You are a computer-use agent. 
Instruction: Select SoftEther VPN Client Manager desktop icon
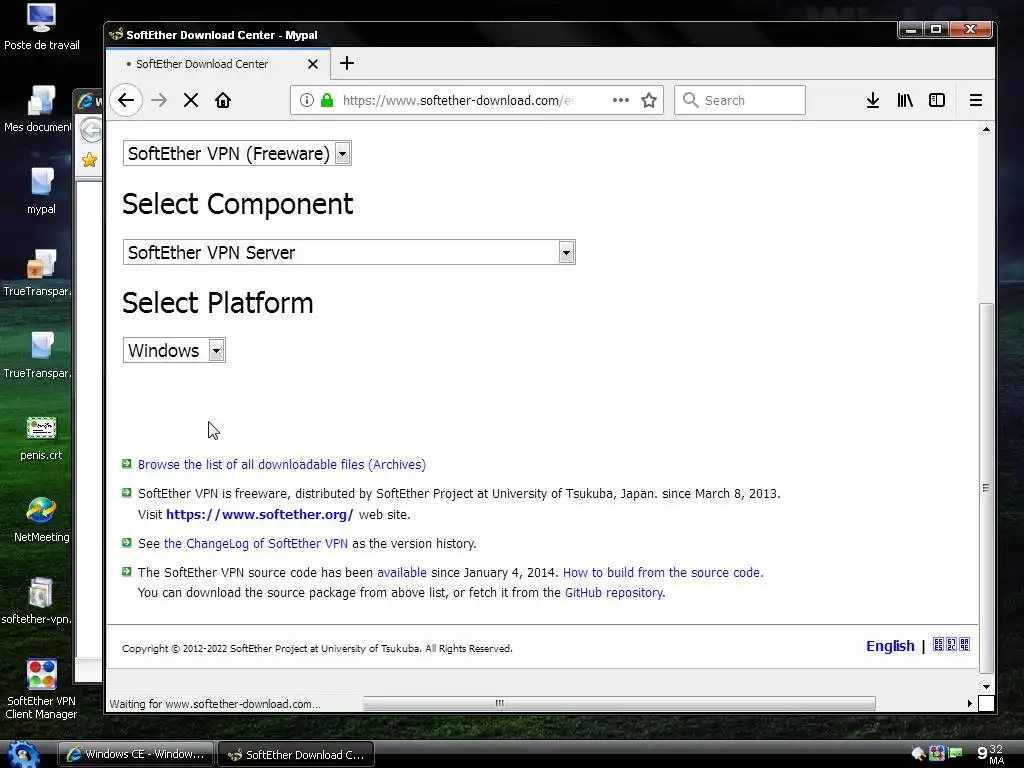coord(41,689)
